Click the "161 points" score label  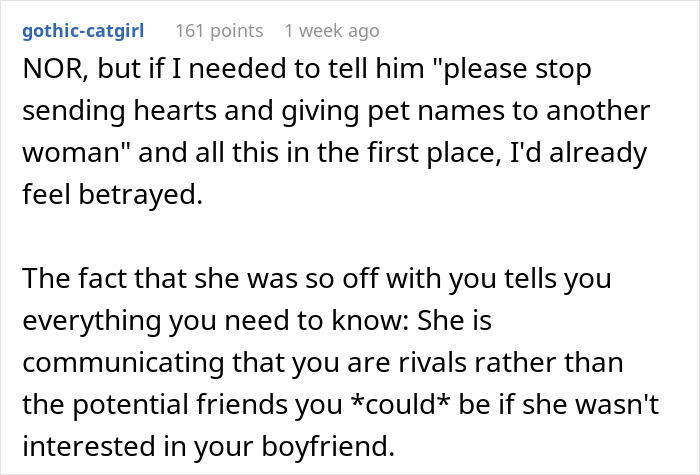(x=218, y=31)
